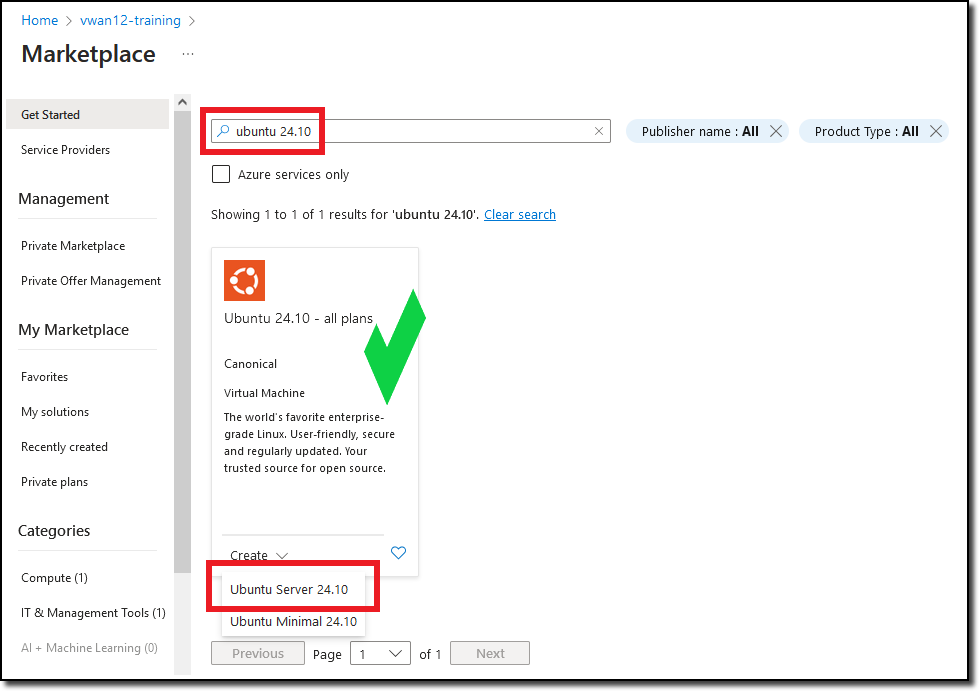This screenshot has width=979, height=691.
Task: Click the Ubuntu orange logo icon
Action: [244, 280]
